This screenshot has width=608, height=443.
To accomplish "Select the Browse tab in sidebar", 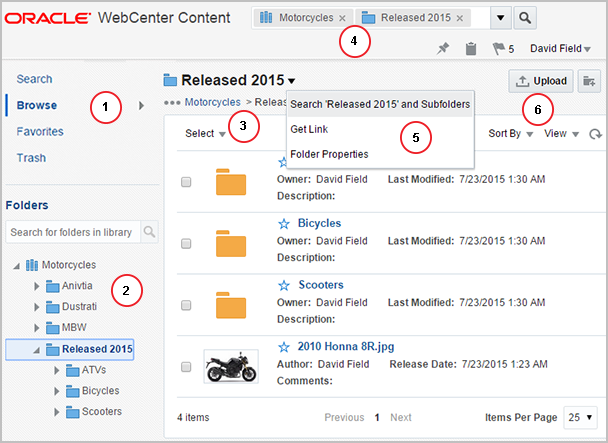I will (37, 105).
